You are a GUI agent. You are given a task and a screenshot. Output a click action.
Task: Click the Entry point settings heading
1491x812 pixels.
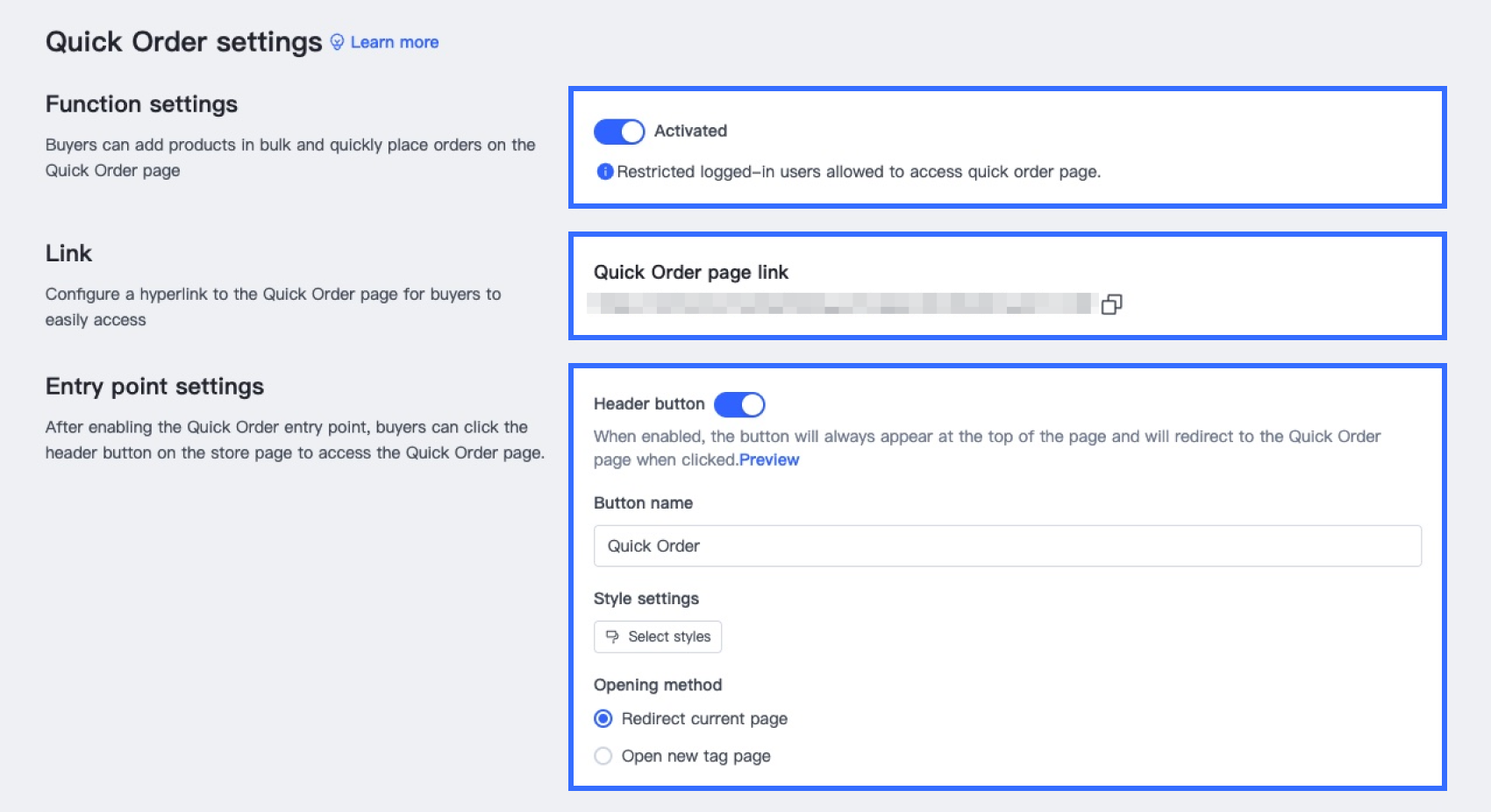(154, 387)
